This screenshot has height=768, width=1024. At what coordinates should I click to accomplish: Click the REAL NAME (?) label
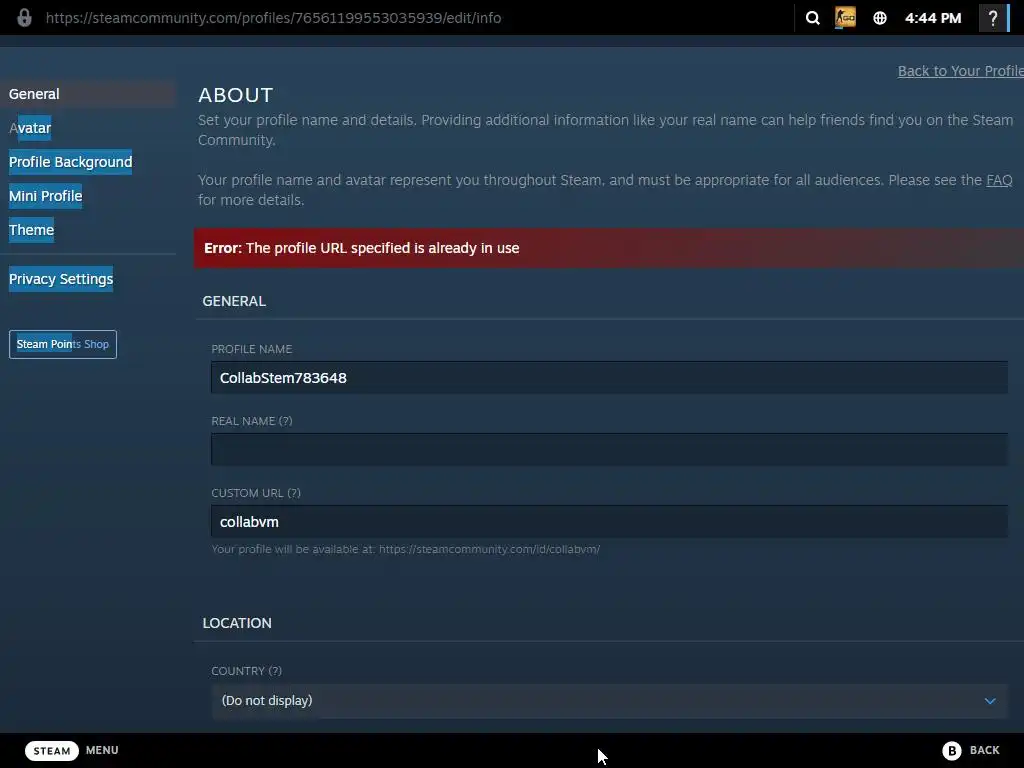(252, 421)
